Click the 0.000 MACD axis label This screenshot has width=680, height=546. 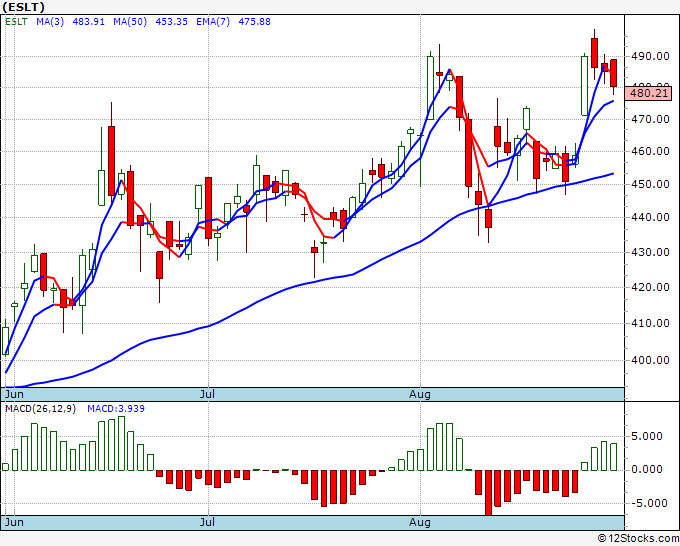pos(647,469)
